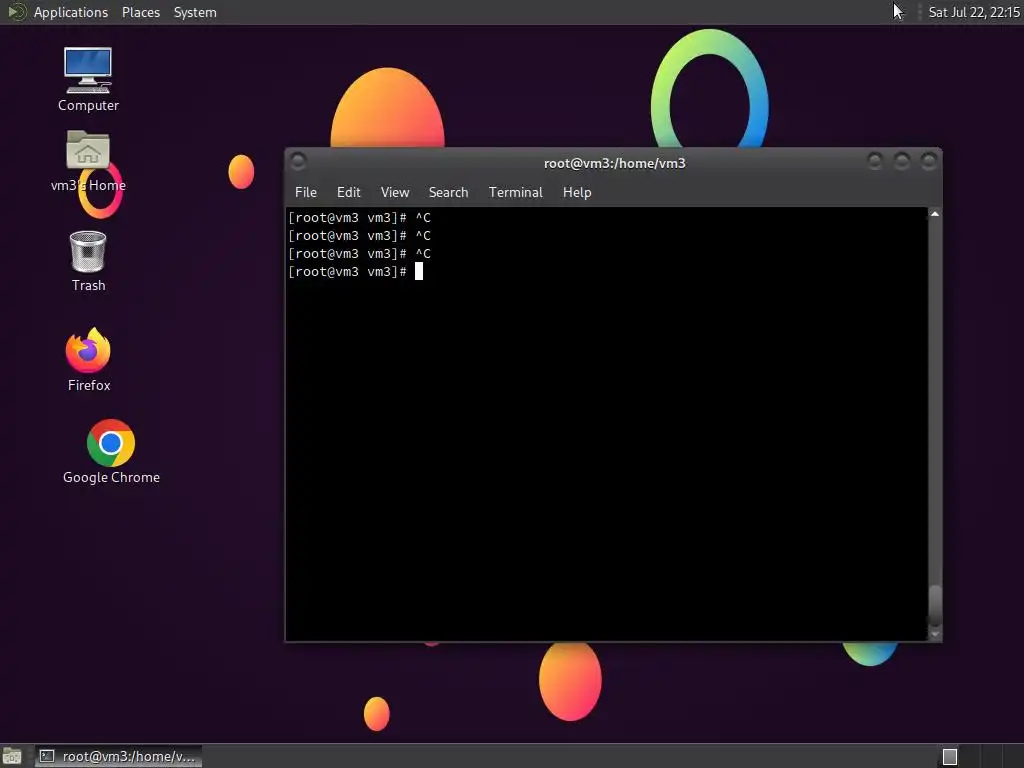Maximize the terminal window

[902, 161]
